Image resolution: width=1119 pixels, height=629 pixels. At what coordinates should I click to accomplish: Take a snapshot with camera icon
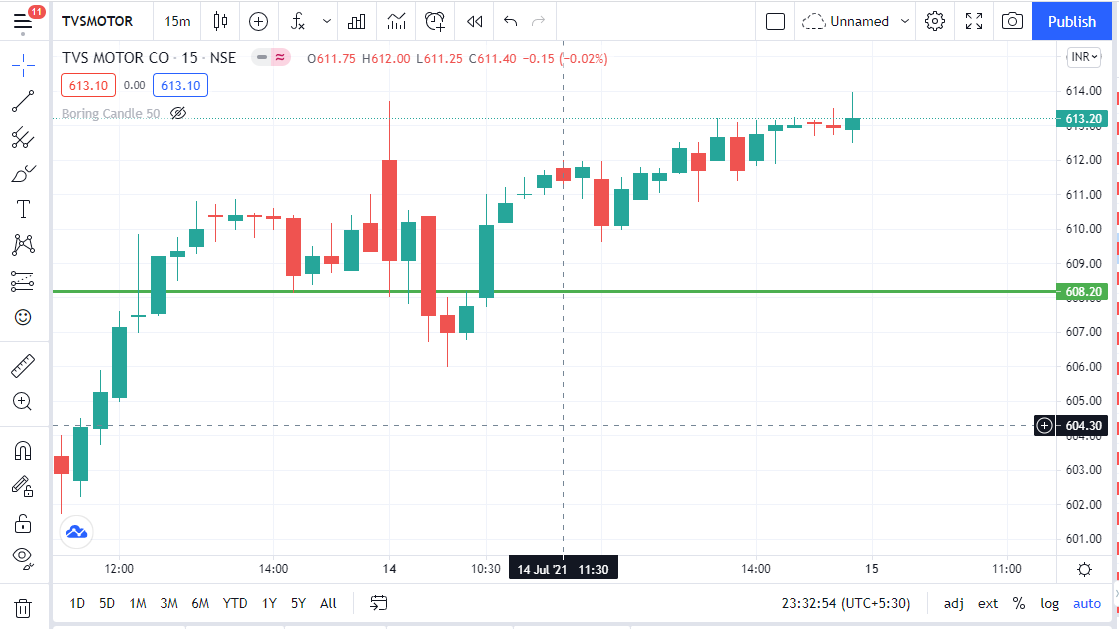1012,21
